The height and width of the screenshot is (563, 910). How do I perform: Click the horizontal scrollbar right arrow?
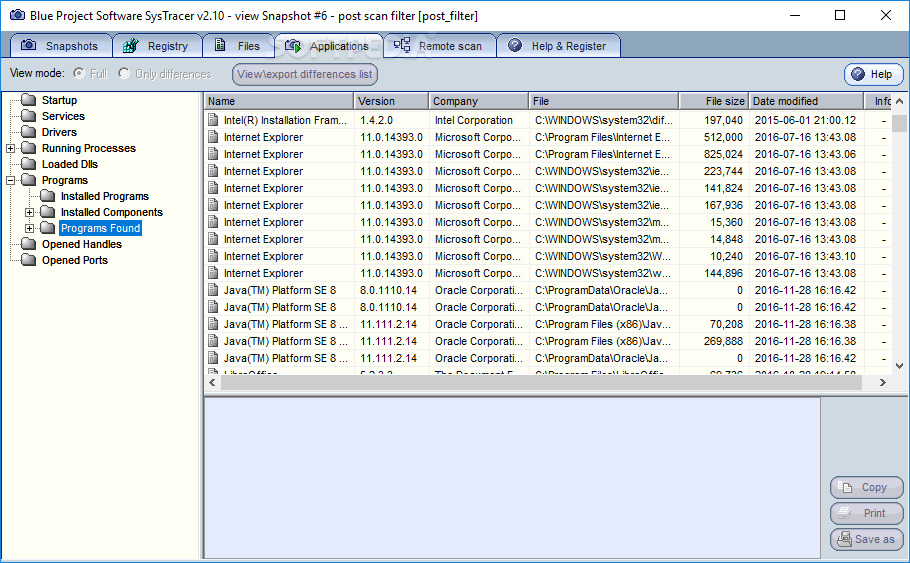883,382
